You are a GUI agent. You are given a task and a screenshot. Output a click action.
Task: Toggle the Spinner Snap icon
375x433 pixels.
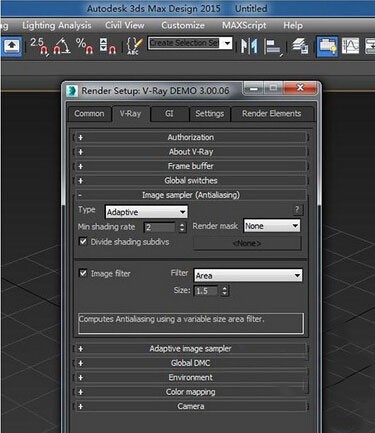point(107,46)
